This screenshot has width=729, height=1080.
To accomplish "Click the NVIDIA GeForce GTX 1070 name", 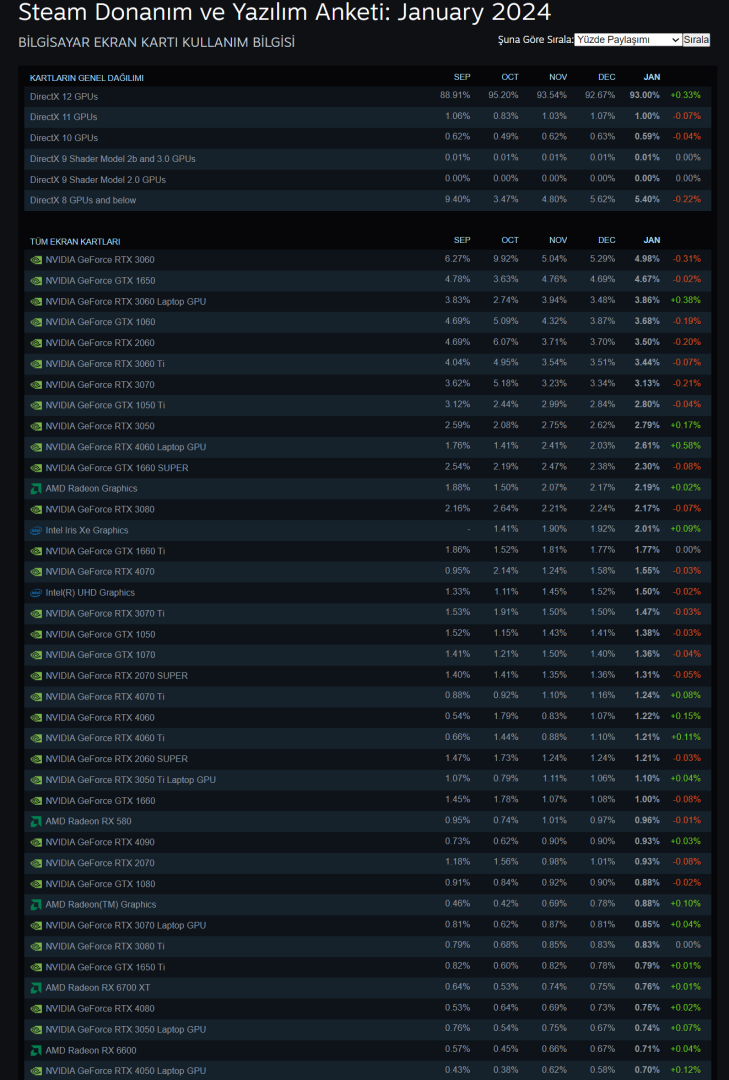I will pyautogui.click(x=101, y=655).
